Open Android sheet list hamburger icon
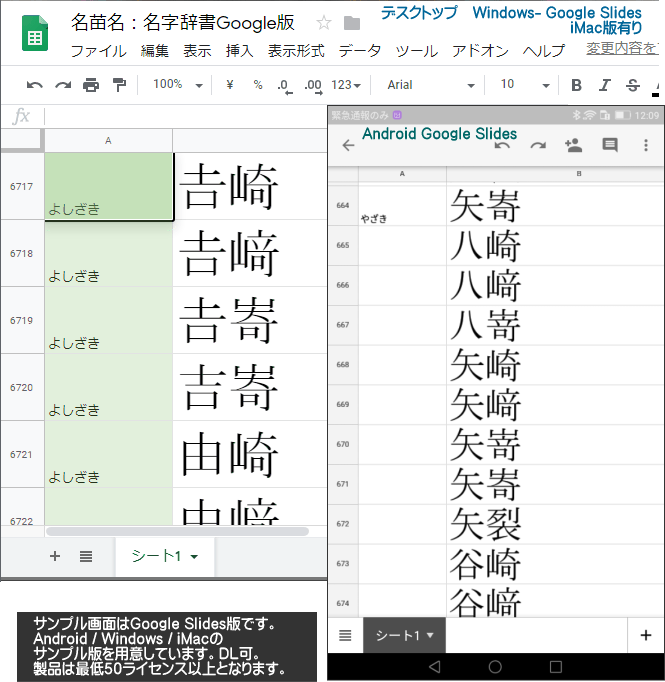This screenshot has width=665, height=682. click(345, 635)
